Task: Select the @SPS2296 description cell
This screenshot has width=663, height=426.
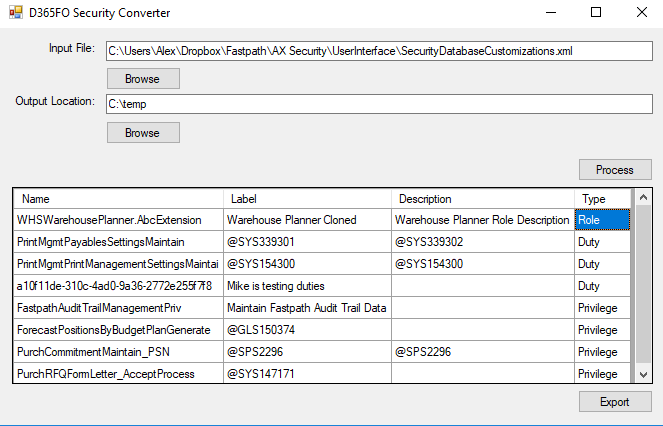Action: (x=483, y=352)
